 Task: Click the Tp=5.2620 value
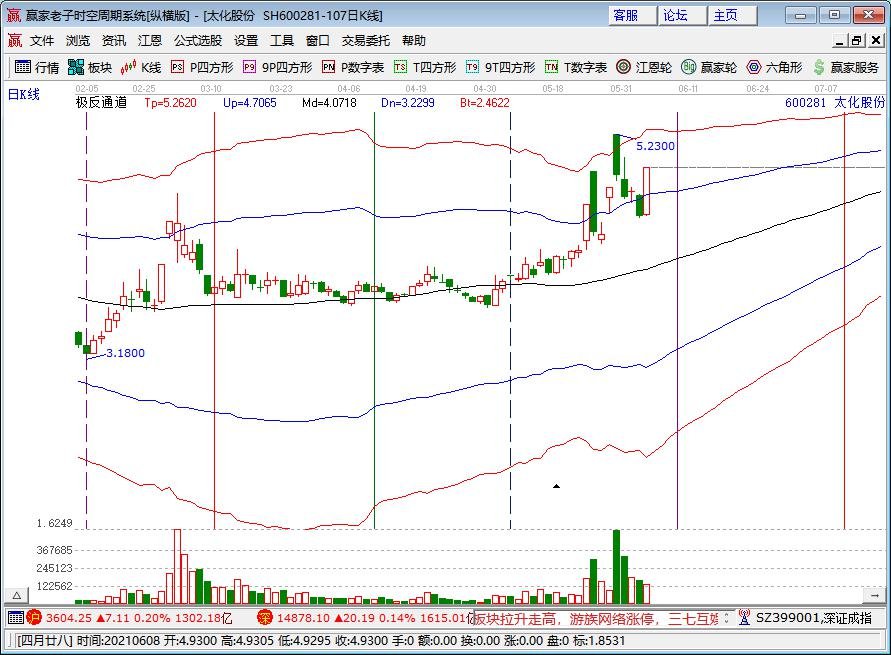pos(170,103)
